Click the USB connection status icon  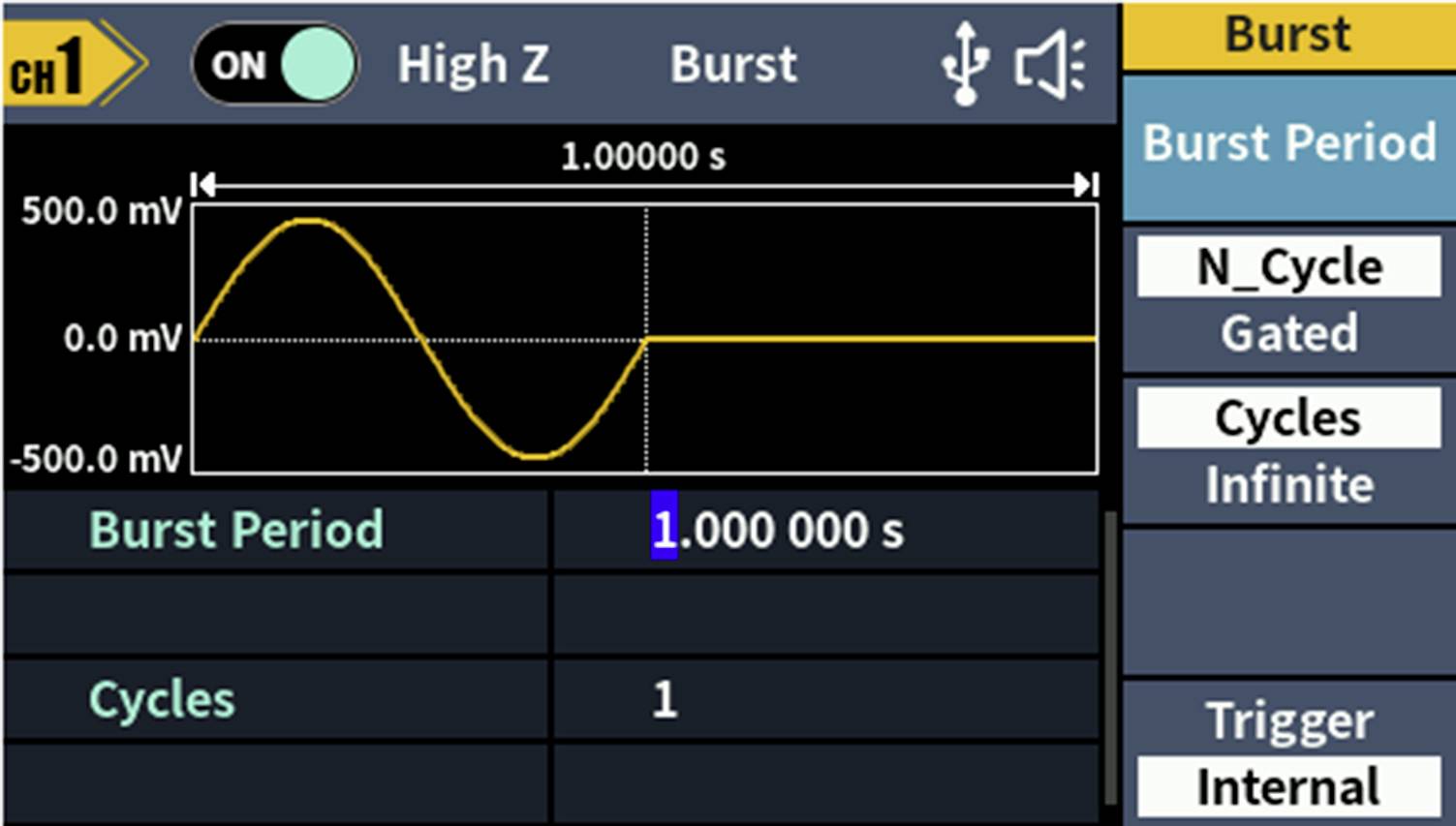pos(964,63)
